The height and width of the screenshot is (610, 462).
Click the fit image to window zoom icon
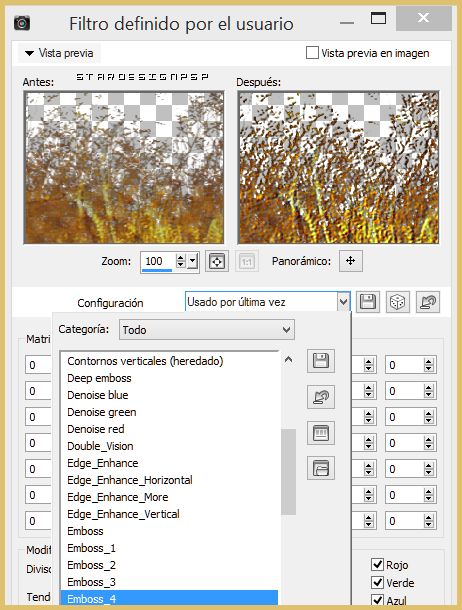coord(217,261)
